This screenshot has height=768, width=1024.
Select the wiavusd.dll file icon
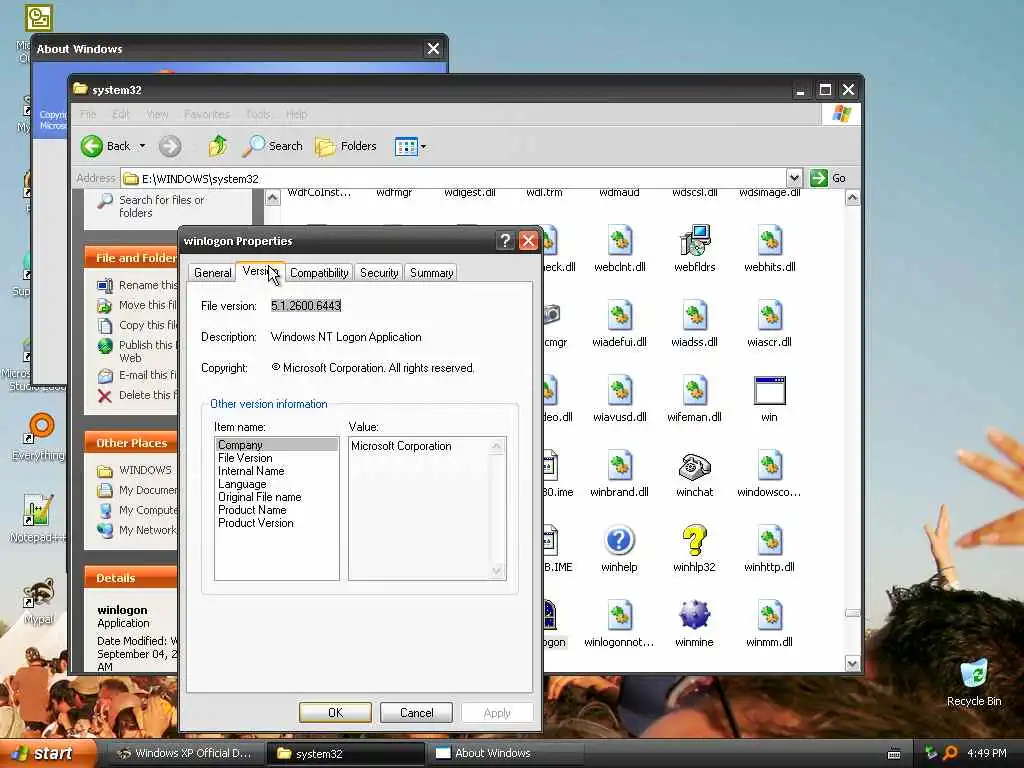click(620, 390)
